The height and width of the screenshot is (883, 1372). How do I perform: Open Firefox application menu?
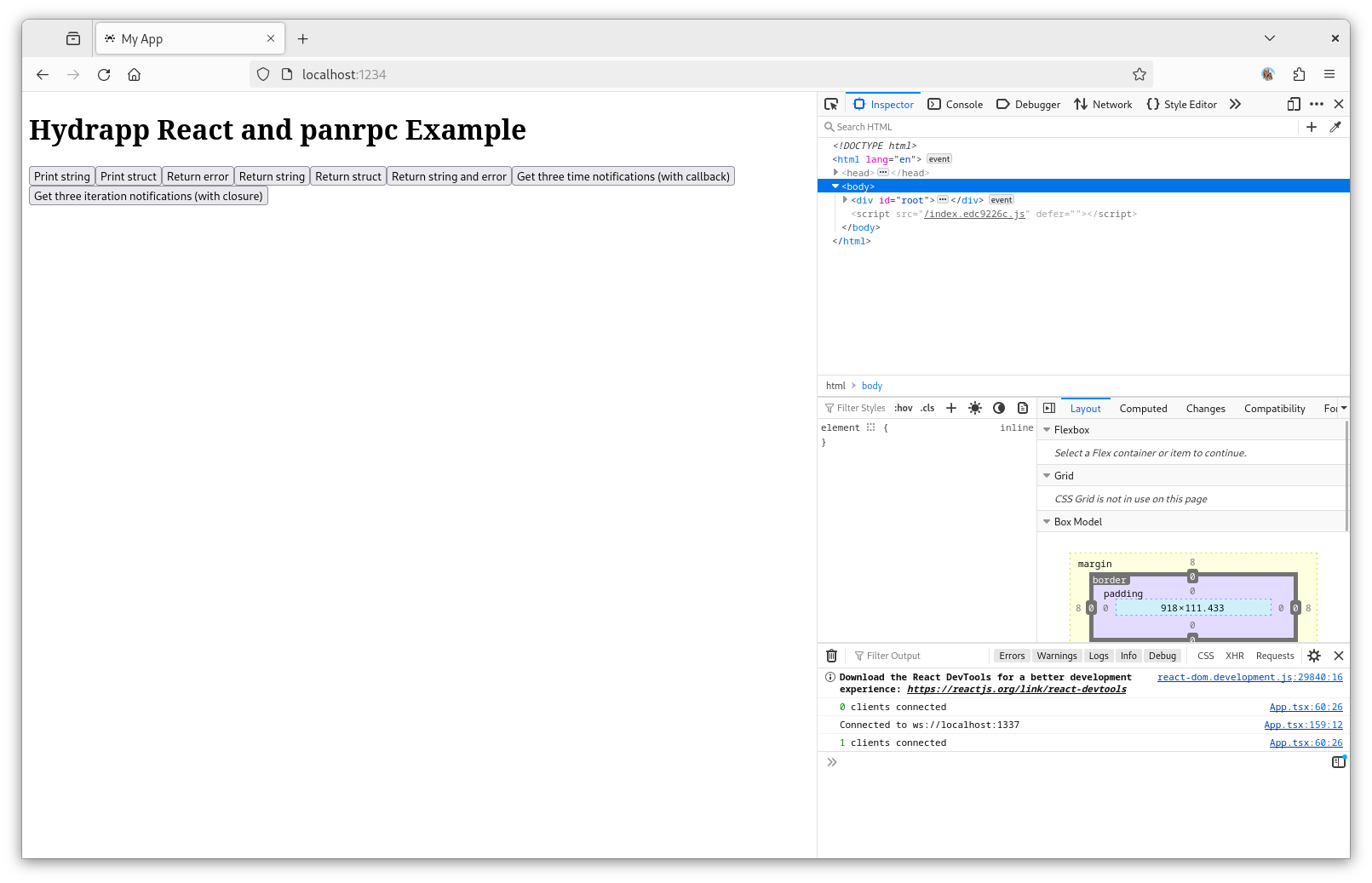coord(1329,75)
